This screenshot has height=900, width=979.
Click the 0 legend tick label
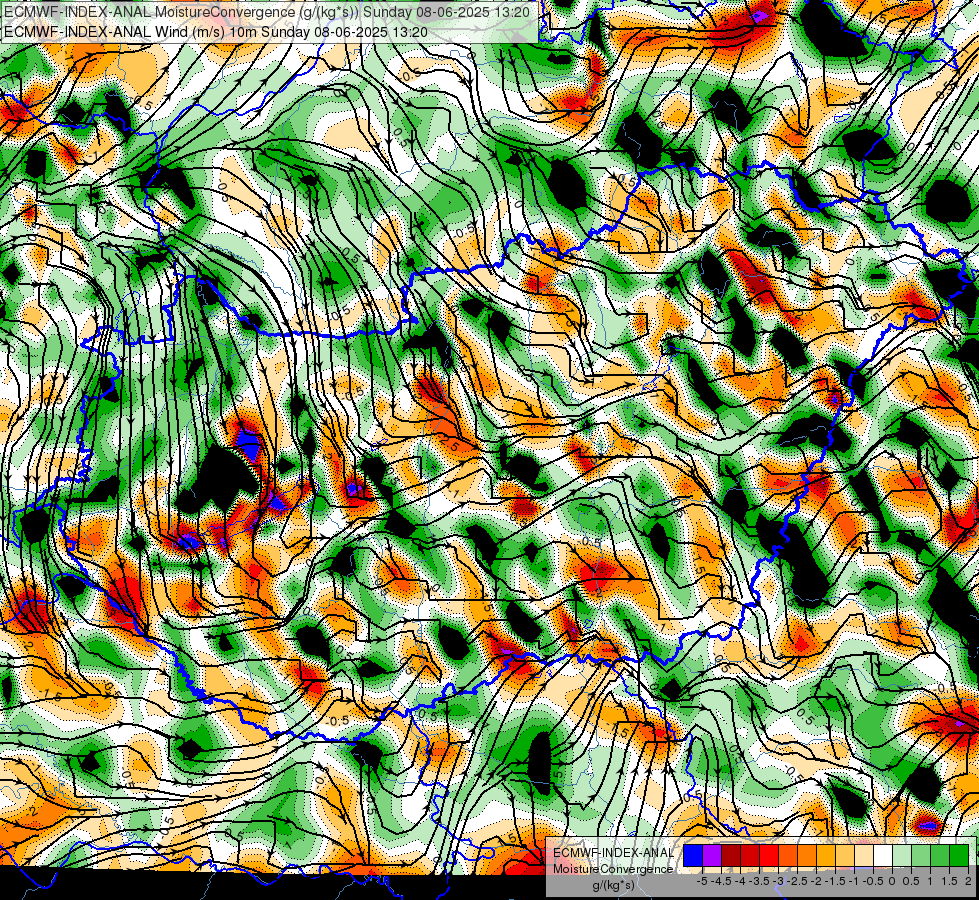tap(892, 881)
